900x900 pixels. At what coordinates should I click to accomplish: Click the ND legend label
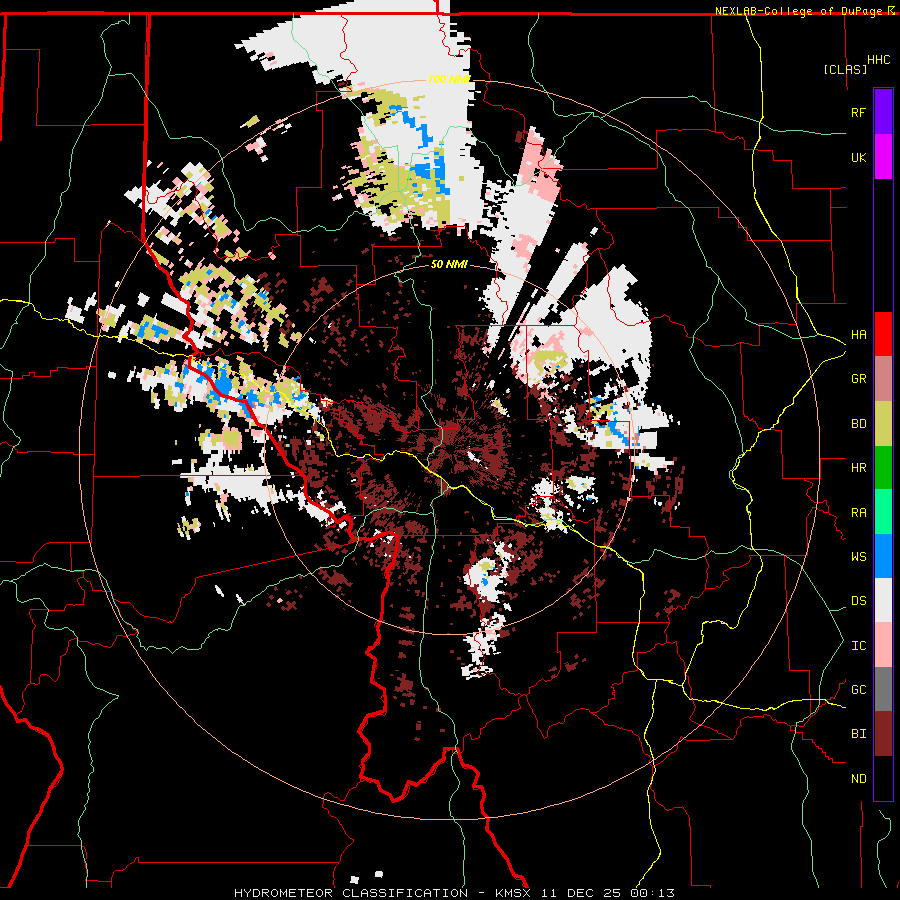pyautogui.click(x=858, y=779)
